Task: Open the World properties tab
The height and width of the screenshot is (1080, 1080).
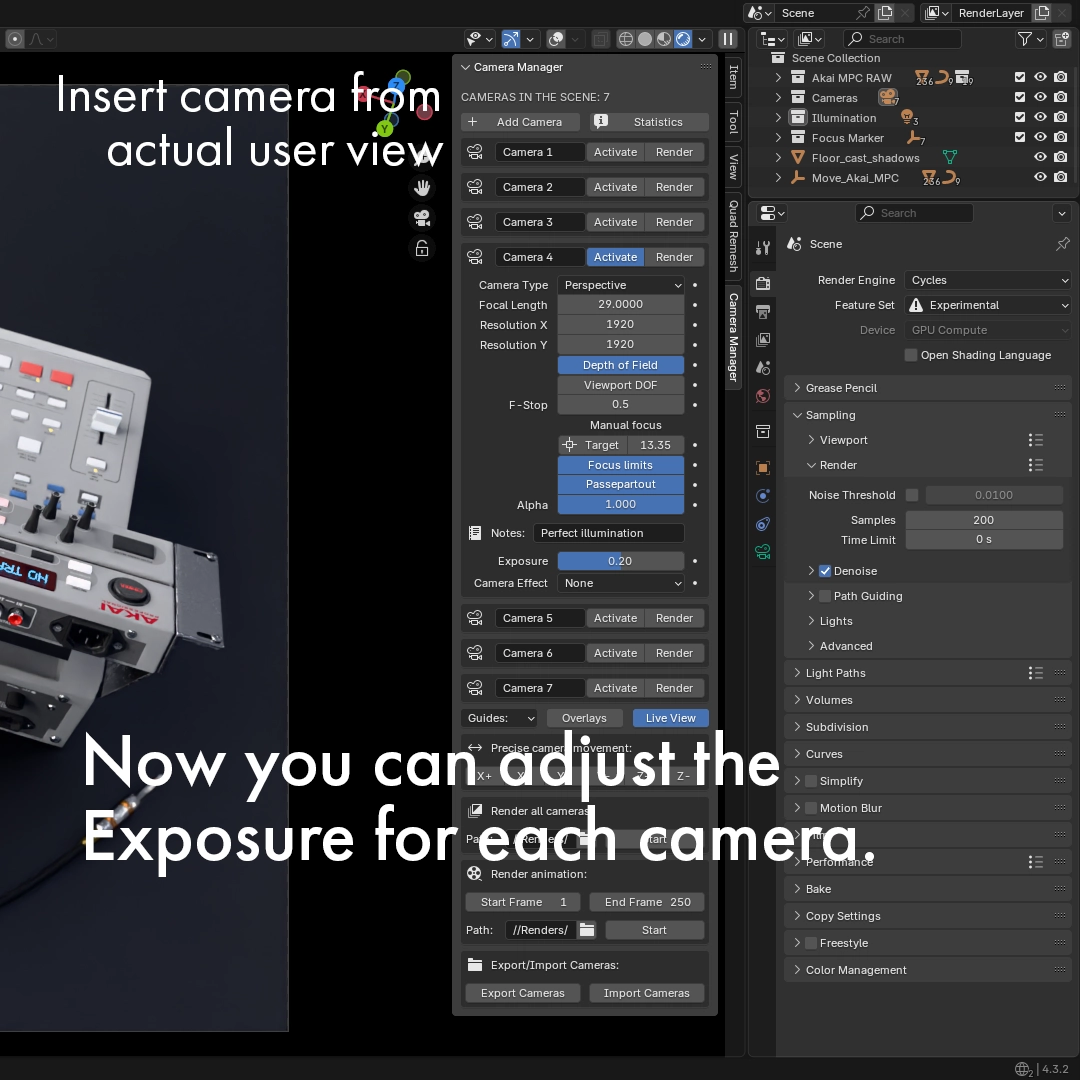Action: pos(762,396)
